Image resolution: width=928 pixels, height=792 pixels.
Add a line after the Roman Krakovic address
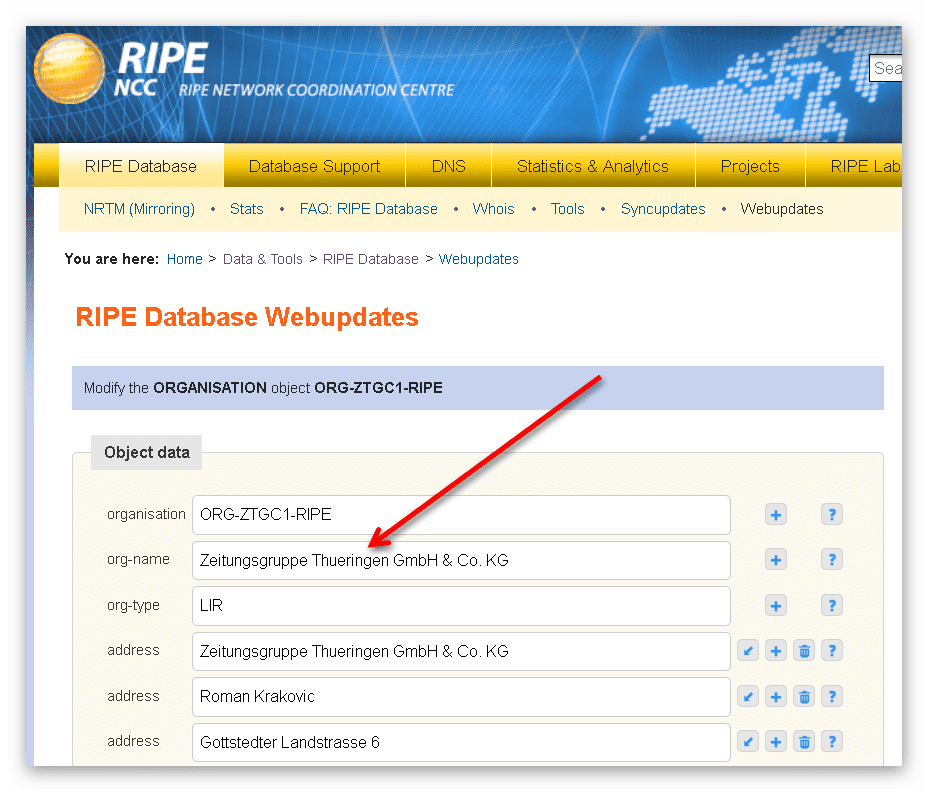tap(775, 697)
